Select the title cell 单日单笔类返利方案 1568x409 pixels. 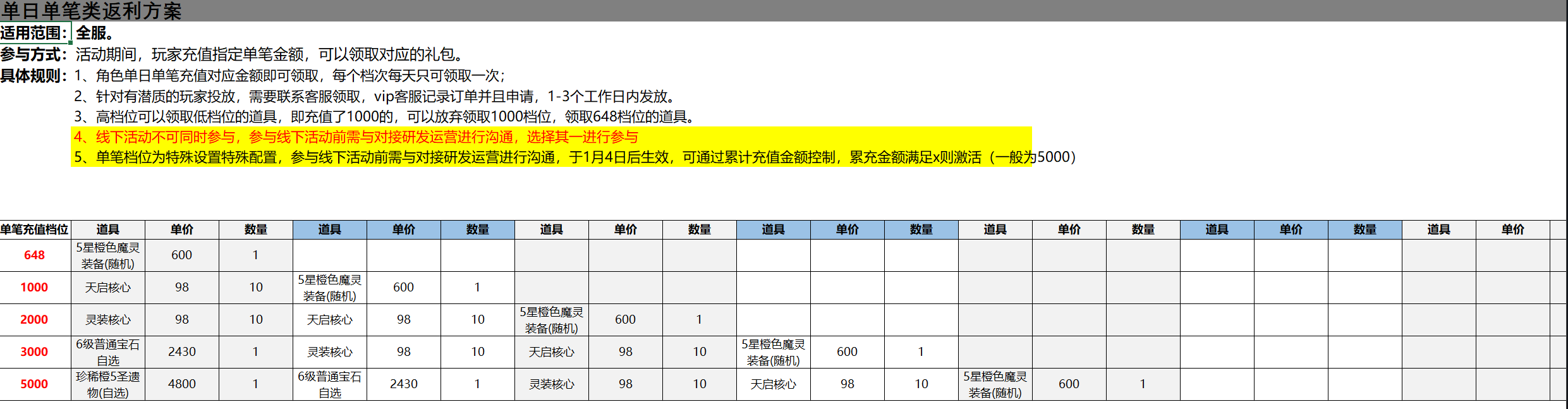coord(92,11)
